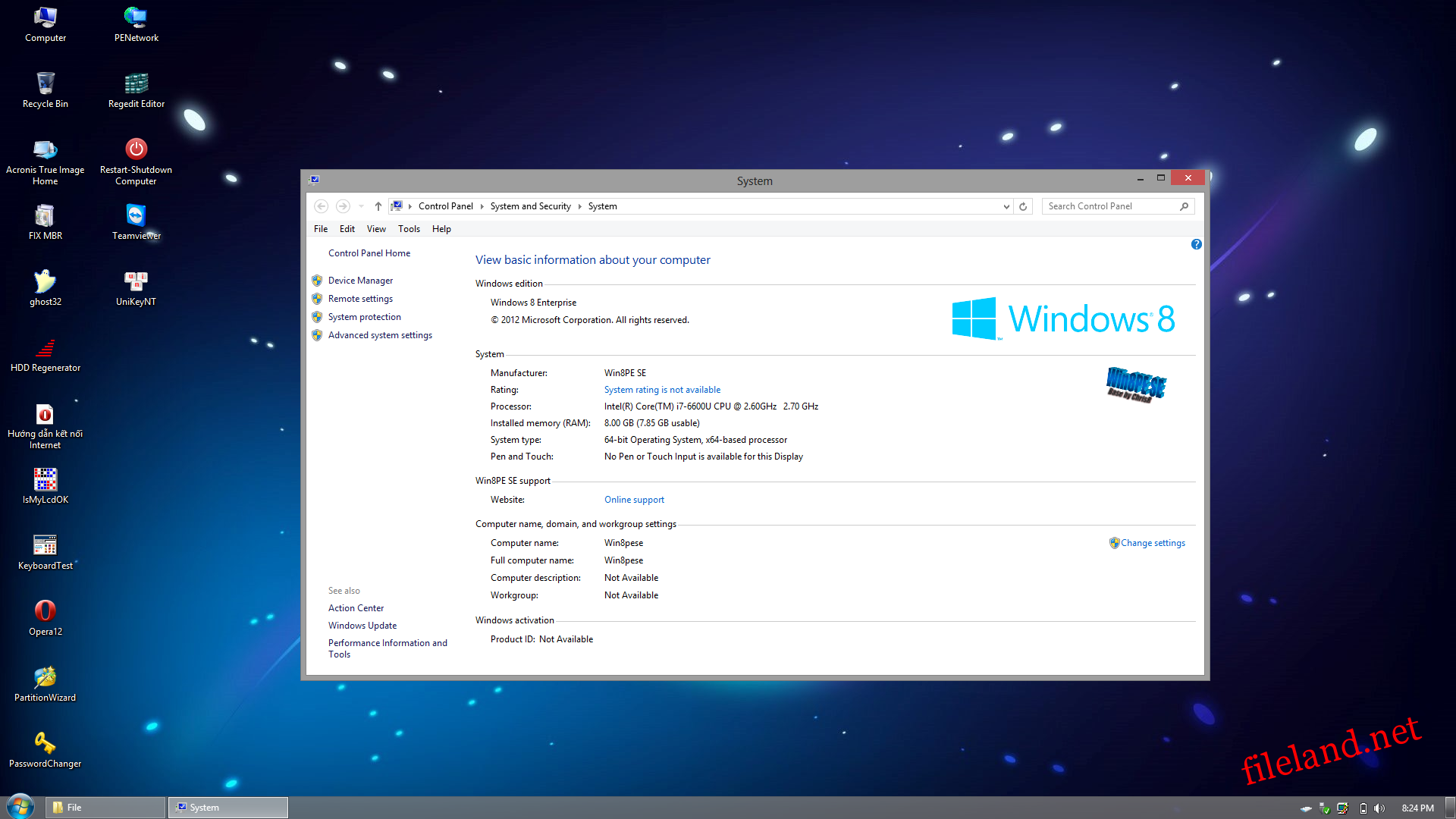
Task: Open the PartitionWizard desktop icon
Action: pos(45,678)
